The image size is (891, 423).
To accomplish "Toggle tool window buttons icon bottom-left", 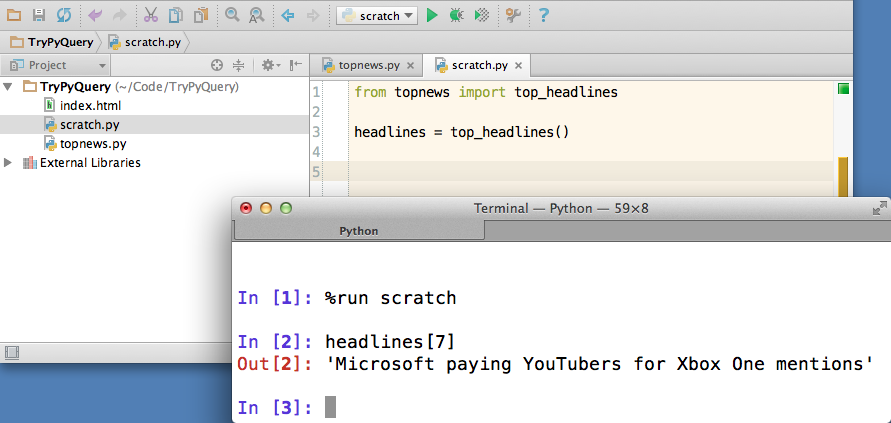I will (x=11, y=352).
